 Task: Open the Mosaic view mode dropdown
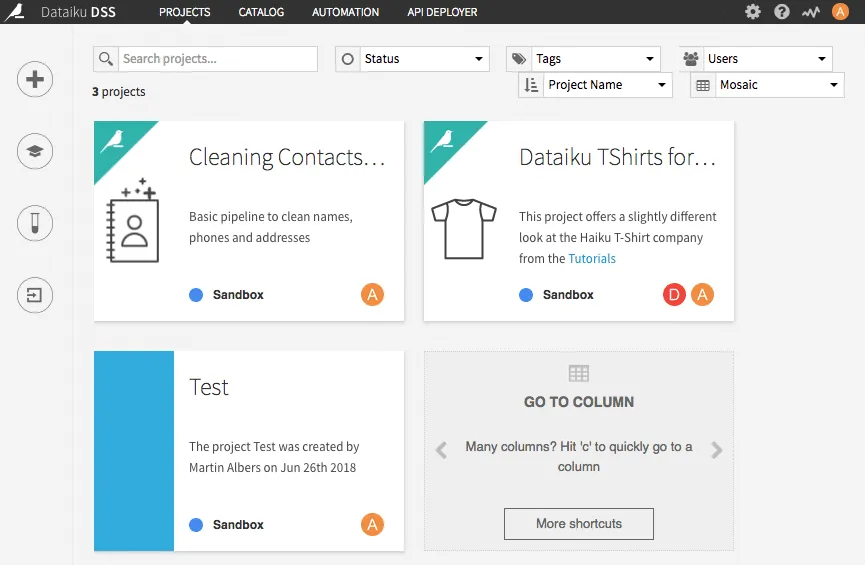click(779, 85)
